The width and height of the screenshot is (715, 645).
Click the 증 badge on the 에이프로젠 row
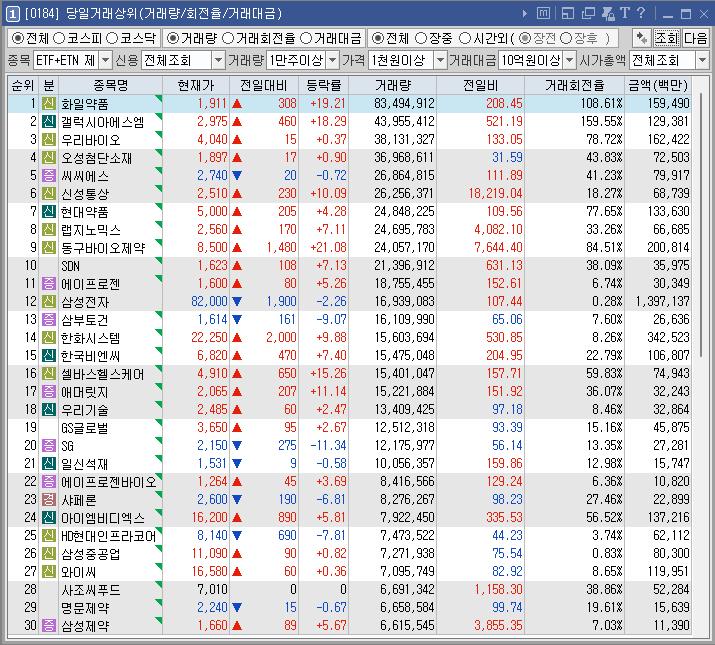[x=49, y=283]
